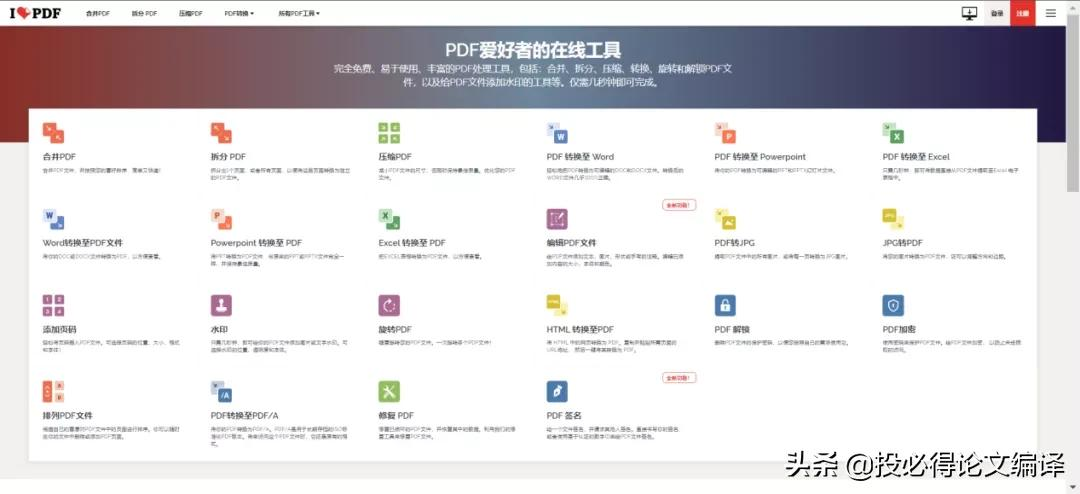Click the 登录 login button
1080x494 pixels.
[997, 13]
